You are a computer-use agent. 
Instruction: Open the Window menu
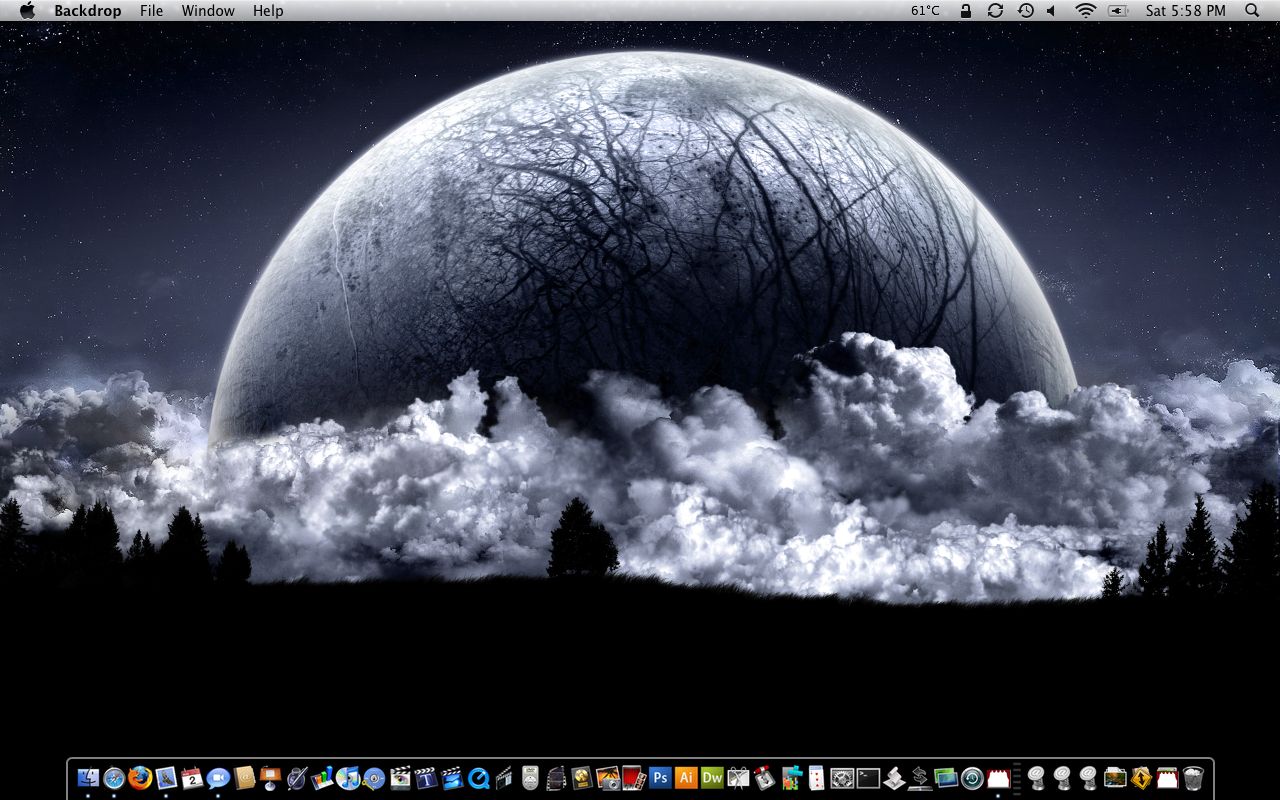(208, 10)
